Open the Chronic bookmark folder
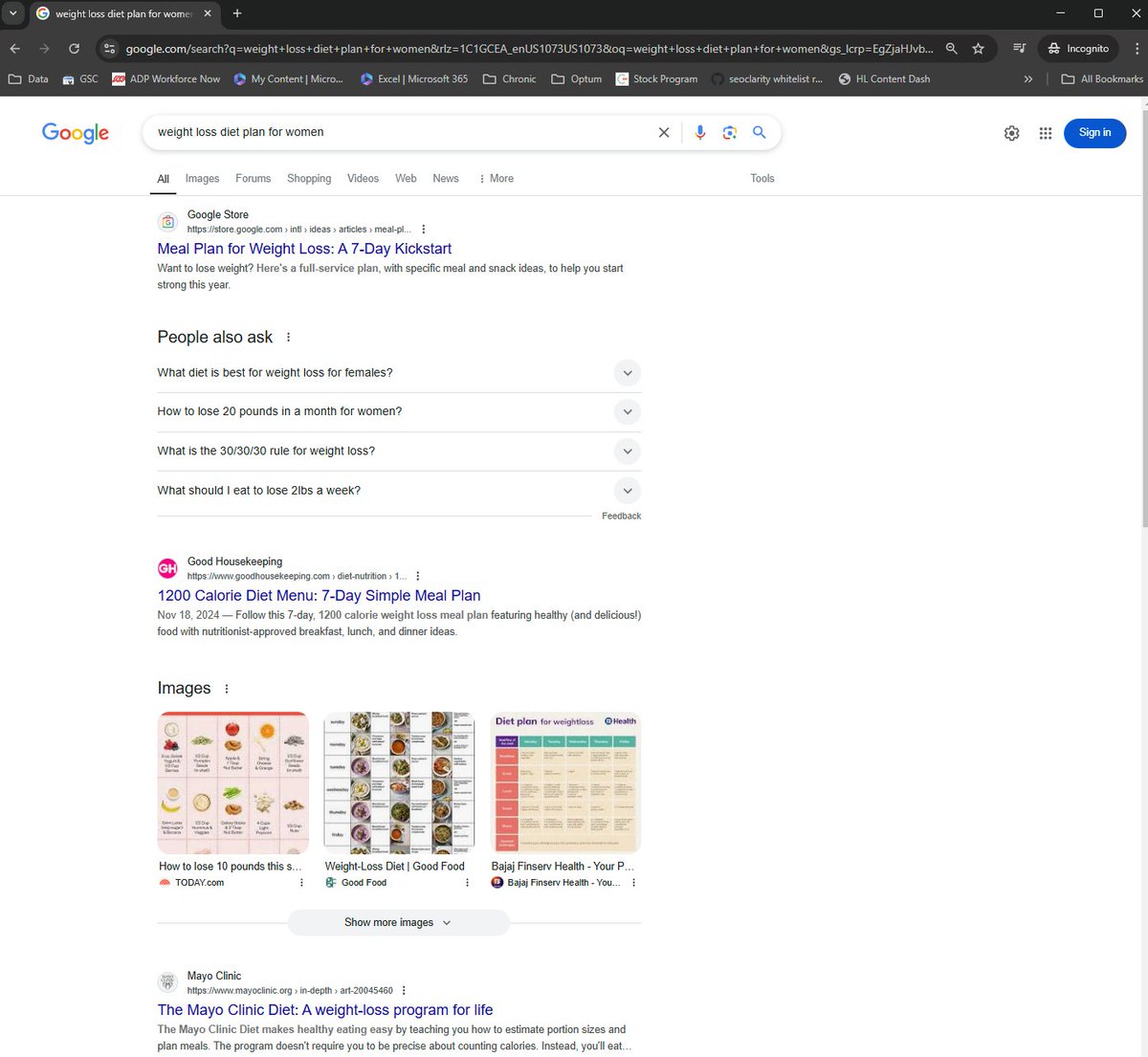This screenshot has width=1148, height=1057. 510,79
